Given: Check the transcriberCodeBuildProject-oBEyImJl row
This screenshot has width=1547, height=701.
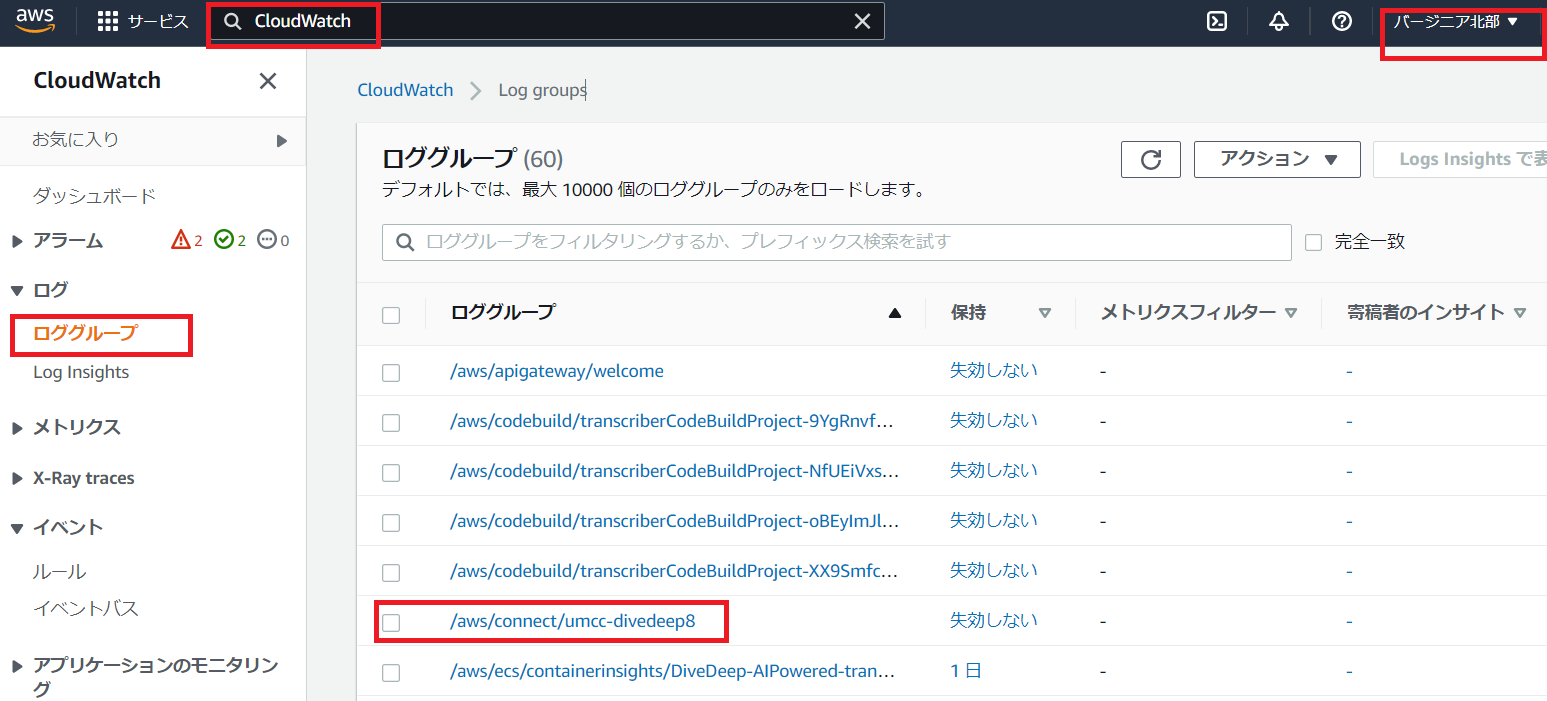Looking at the screenshot, I should 391,522.
